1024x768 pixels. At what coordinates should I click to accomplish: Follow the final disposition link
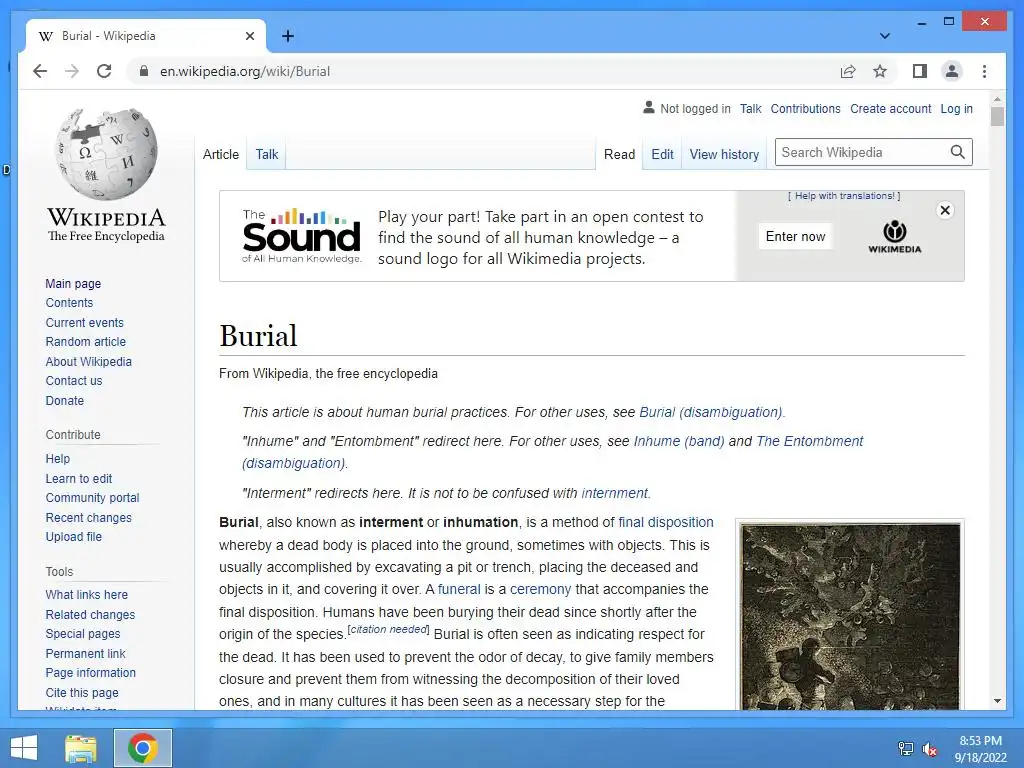click(x=665, y=522)
